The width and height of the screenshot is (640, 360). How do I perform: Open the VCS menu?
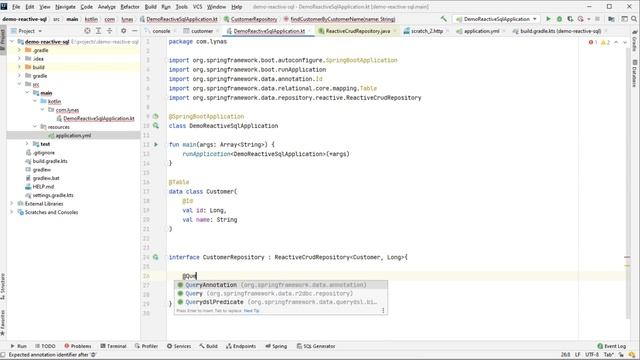tap(197, 7)
